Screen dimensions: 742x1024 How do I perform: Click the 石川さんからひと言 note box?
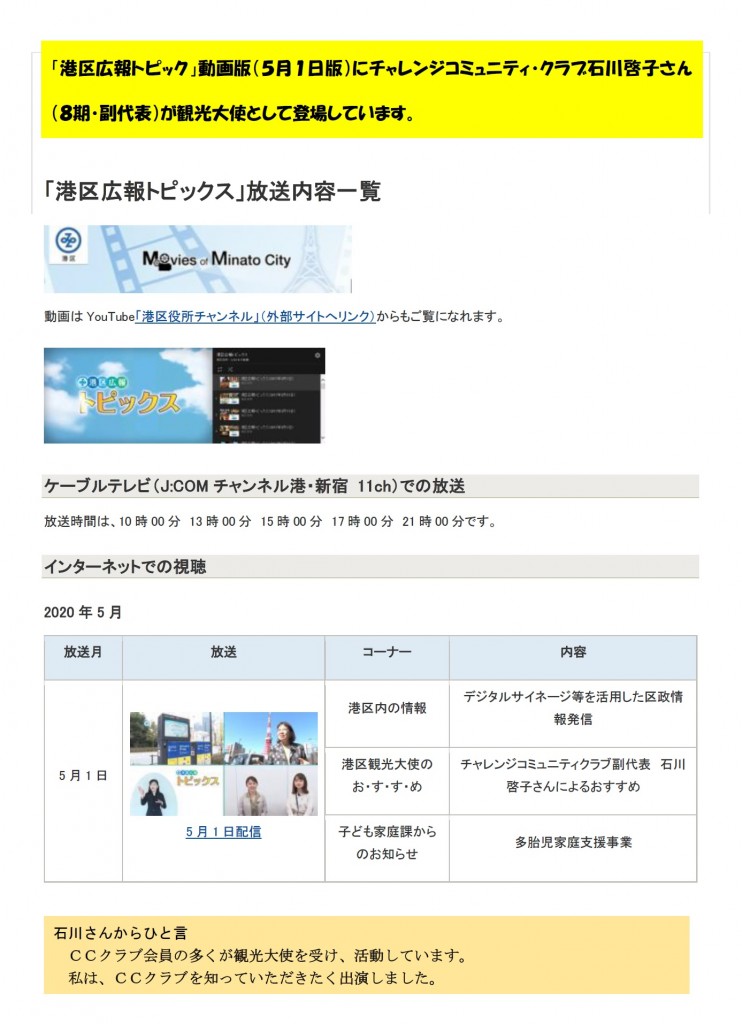coord(366,955)
